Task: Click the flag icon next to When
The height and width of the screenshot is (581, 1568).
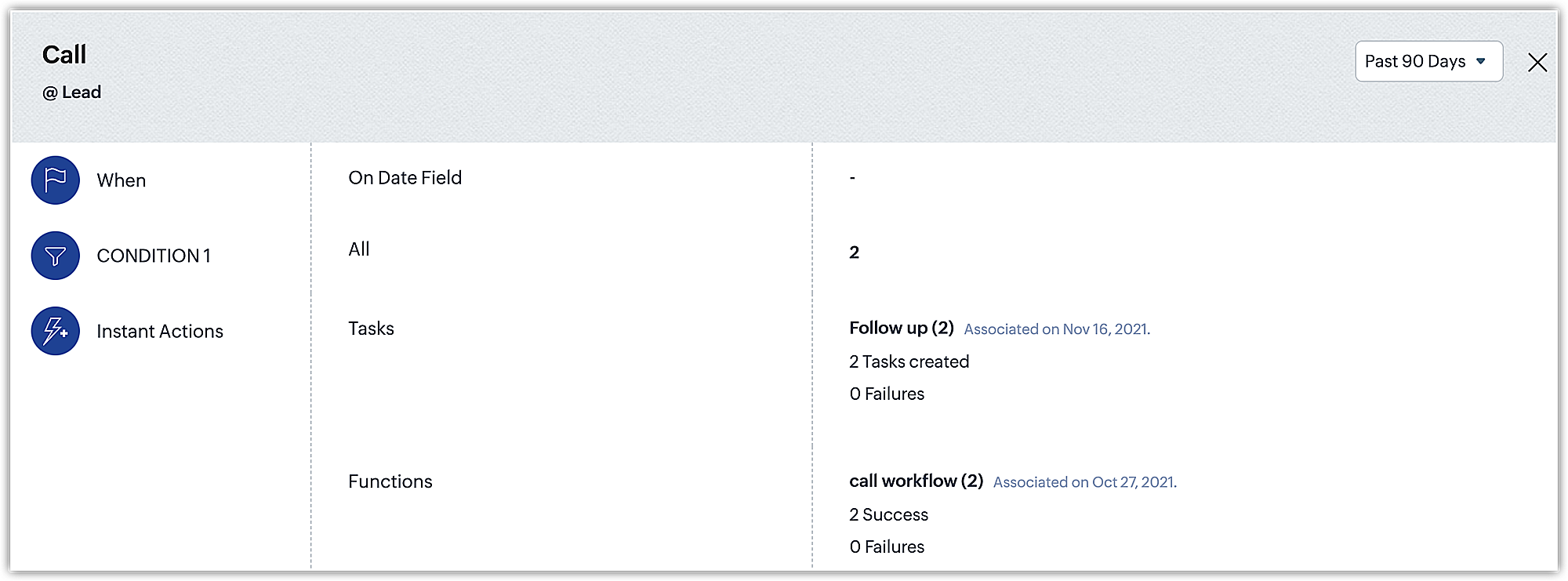Action: pos(55,180)
